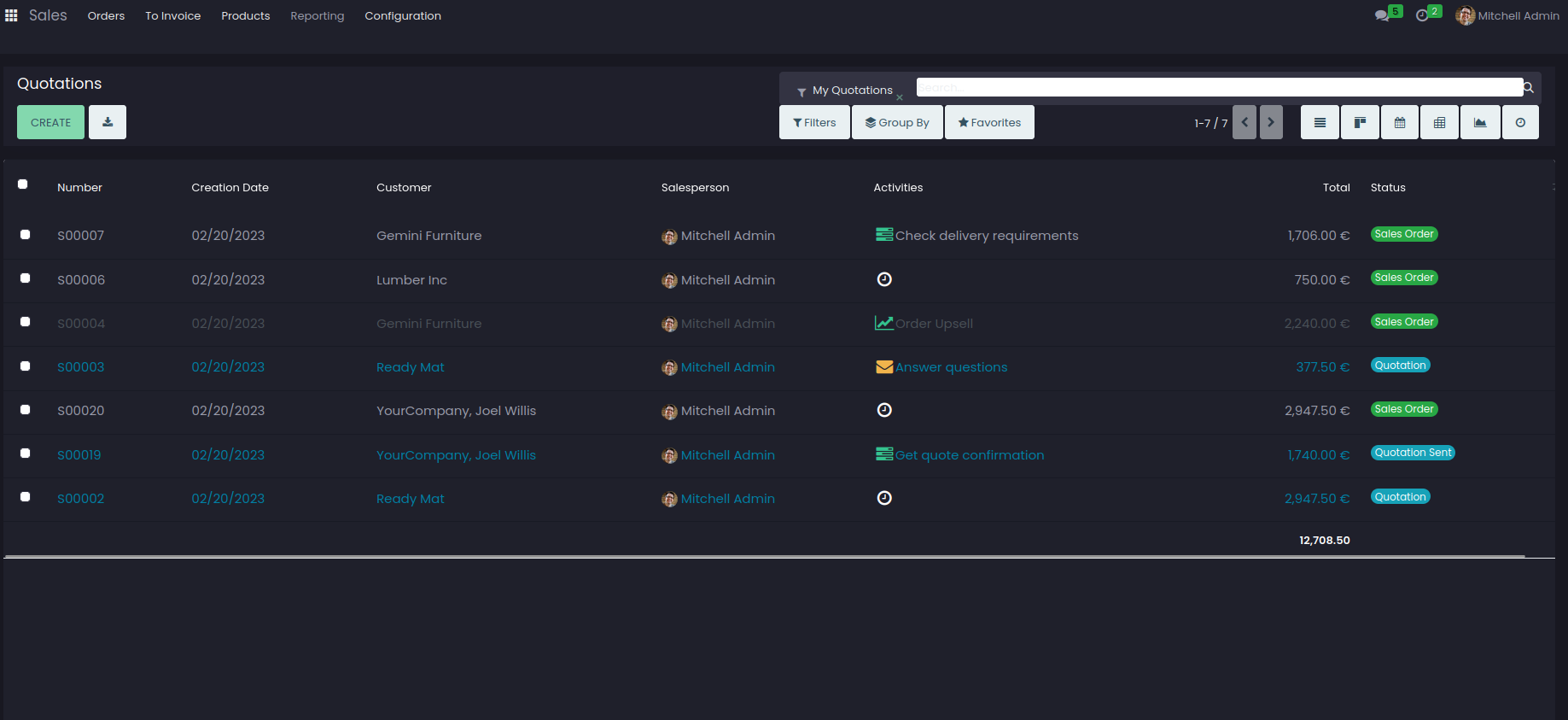Check the row checkbox for S00019
1568x720 pixels.
[26, 454]
